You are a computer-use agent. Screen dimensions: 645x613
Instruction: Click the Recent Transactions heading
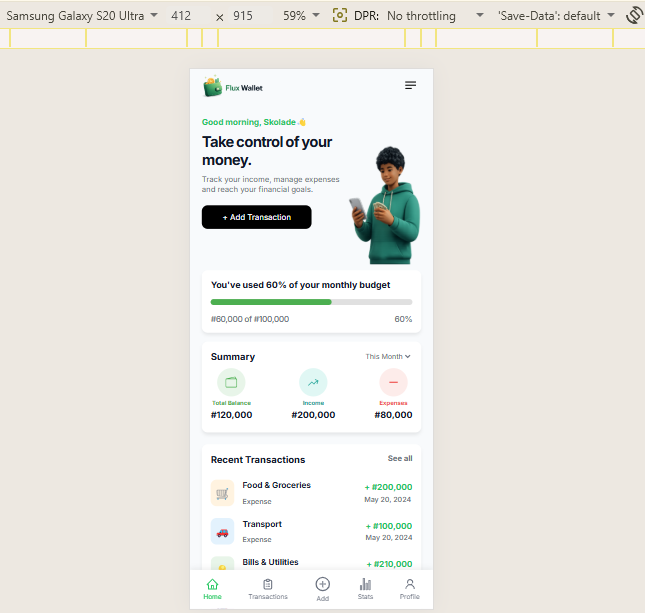tap(258, 460)
